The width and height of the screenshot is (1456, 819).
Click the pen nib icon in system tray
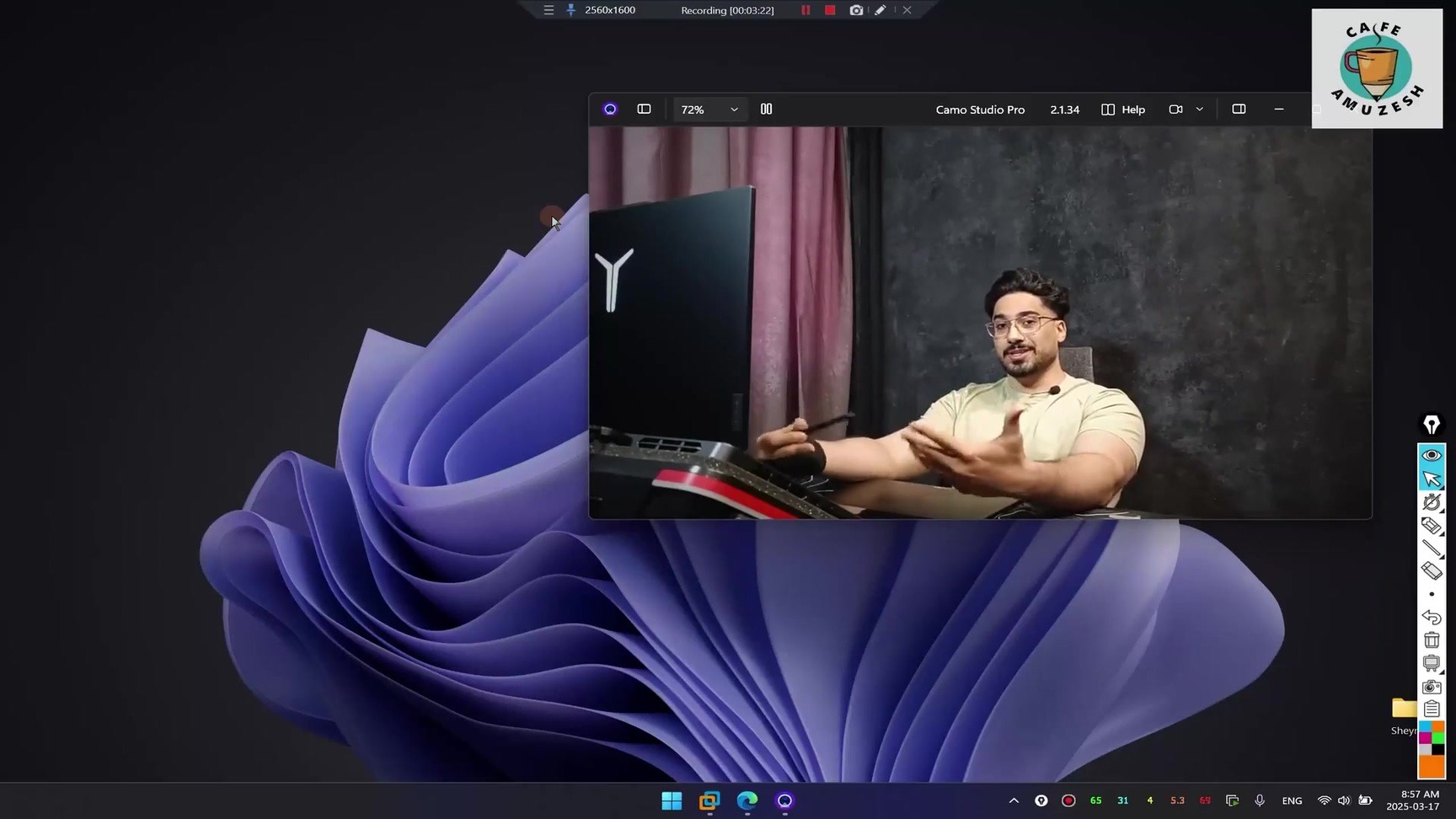tap(1041, 800)
